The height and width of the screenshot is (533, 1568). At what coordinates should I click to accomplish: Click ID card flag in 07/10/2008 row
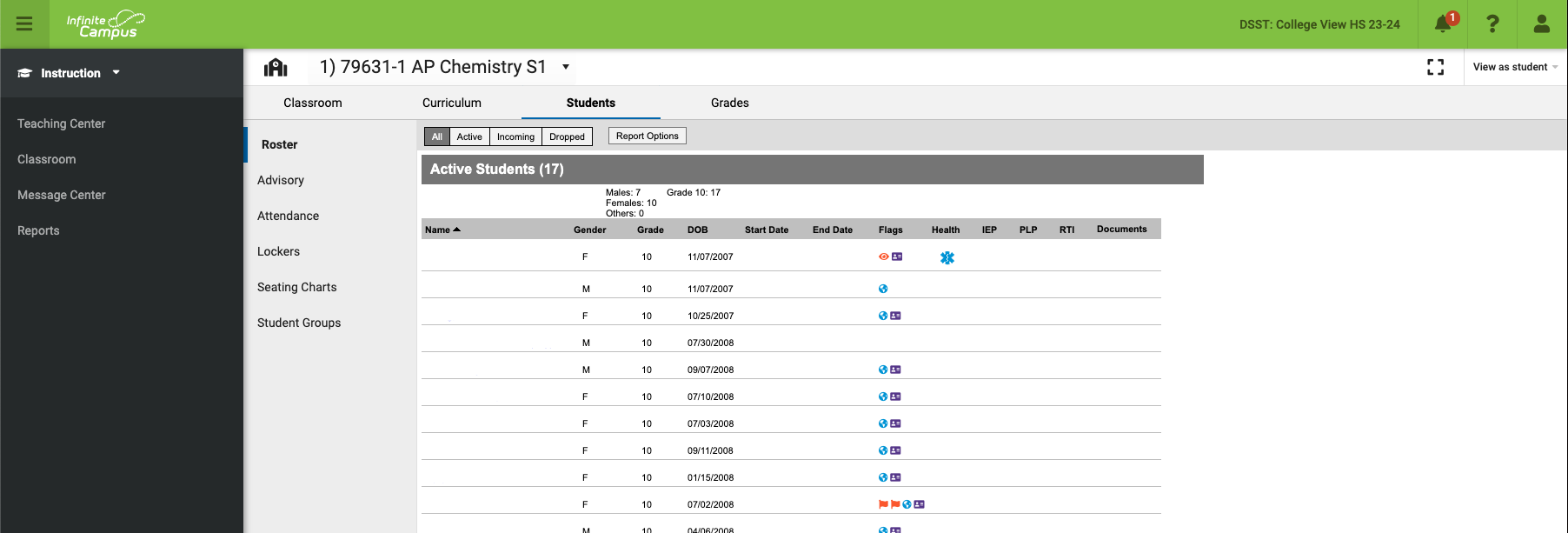895,396
